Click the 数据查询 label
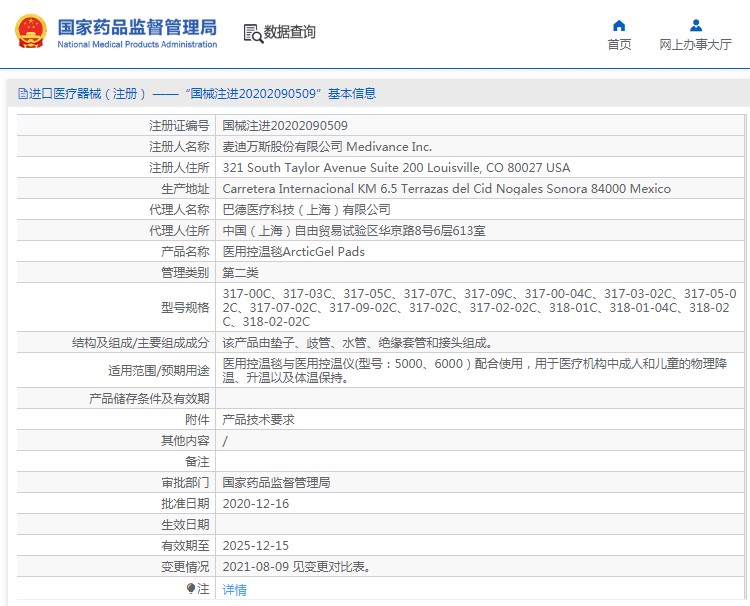The image size is (750, 606). [x=289, y=32]
